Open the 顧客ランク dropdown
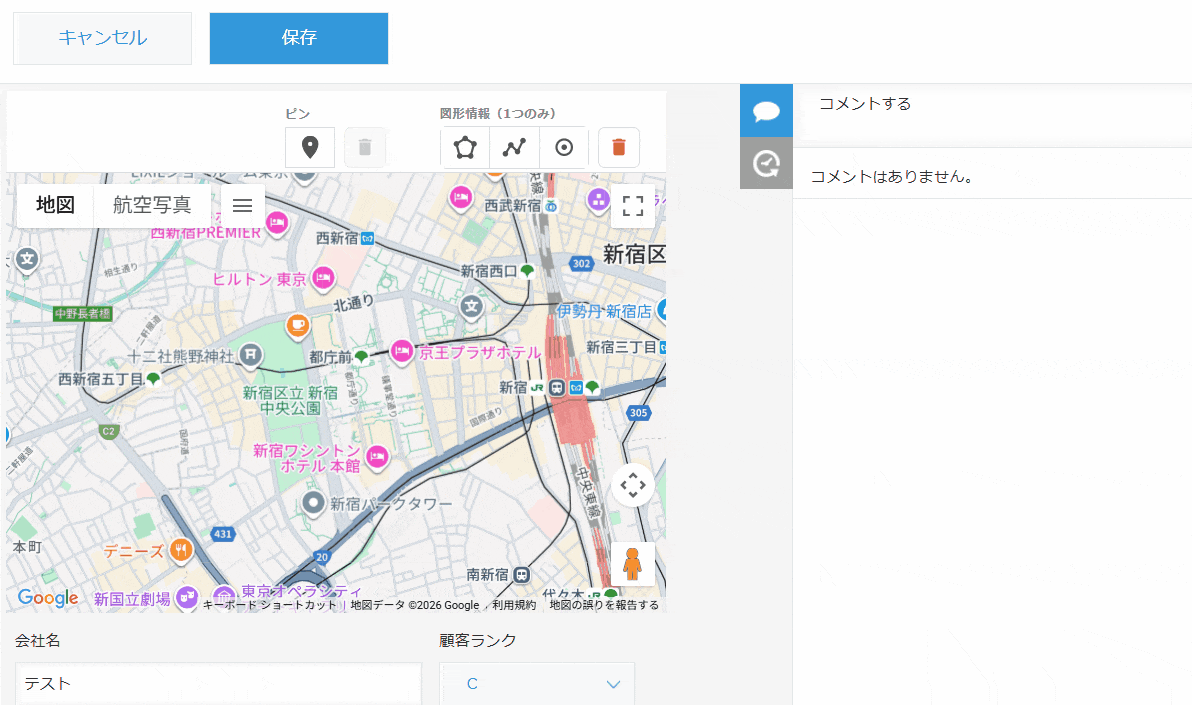This screenshot has width=1192, height=705. 537,683
